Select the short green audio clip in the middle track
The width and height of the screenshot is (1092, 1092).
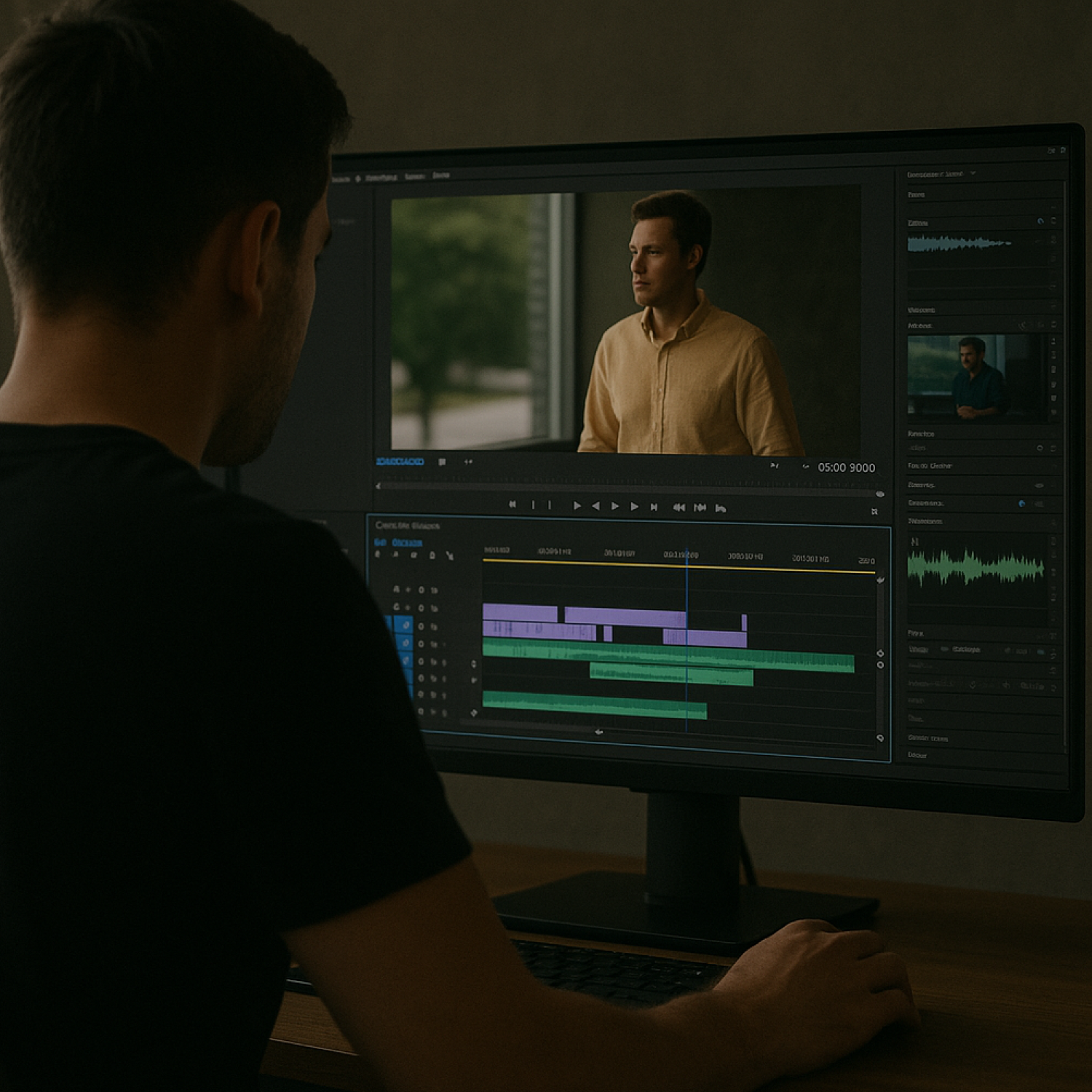671,674
